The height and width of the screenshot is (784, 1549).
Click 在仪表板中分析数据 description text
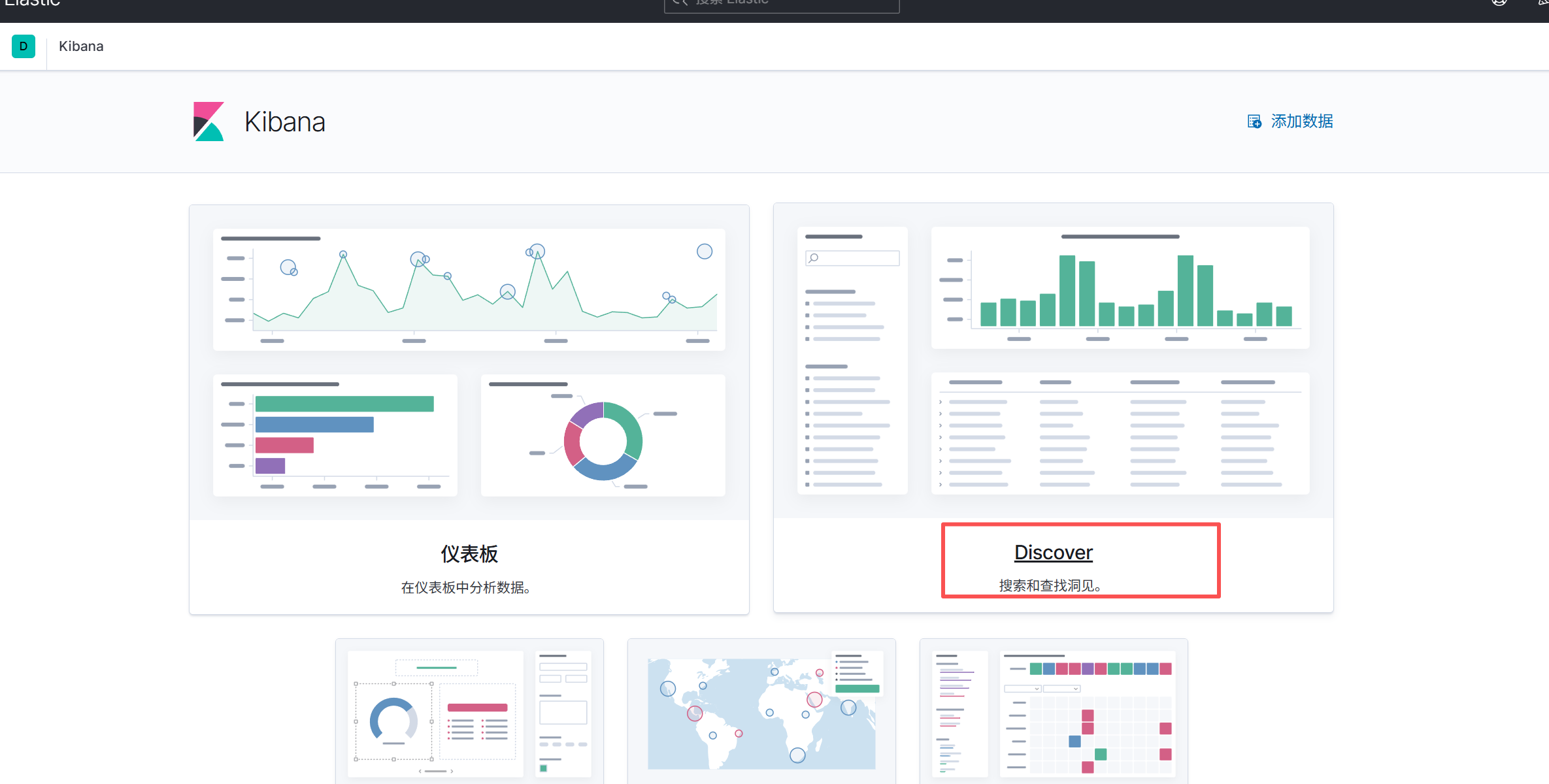pos(465,587)
